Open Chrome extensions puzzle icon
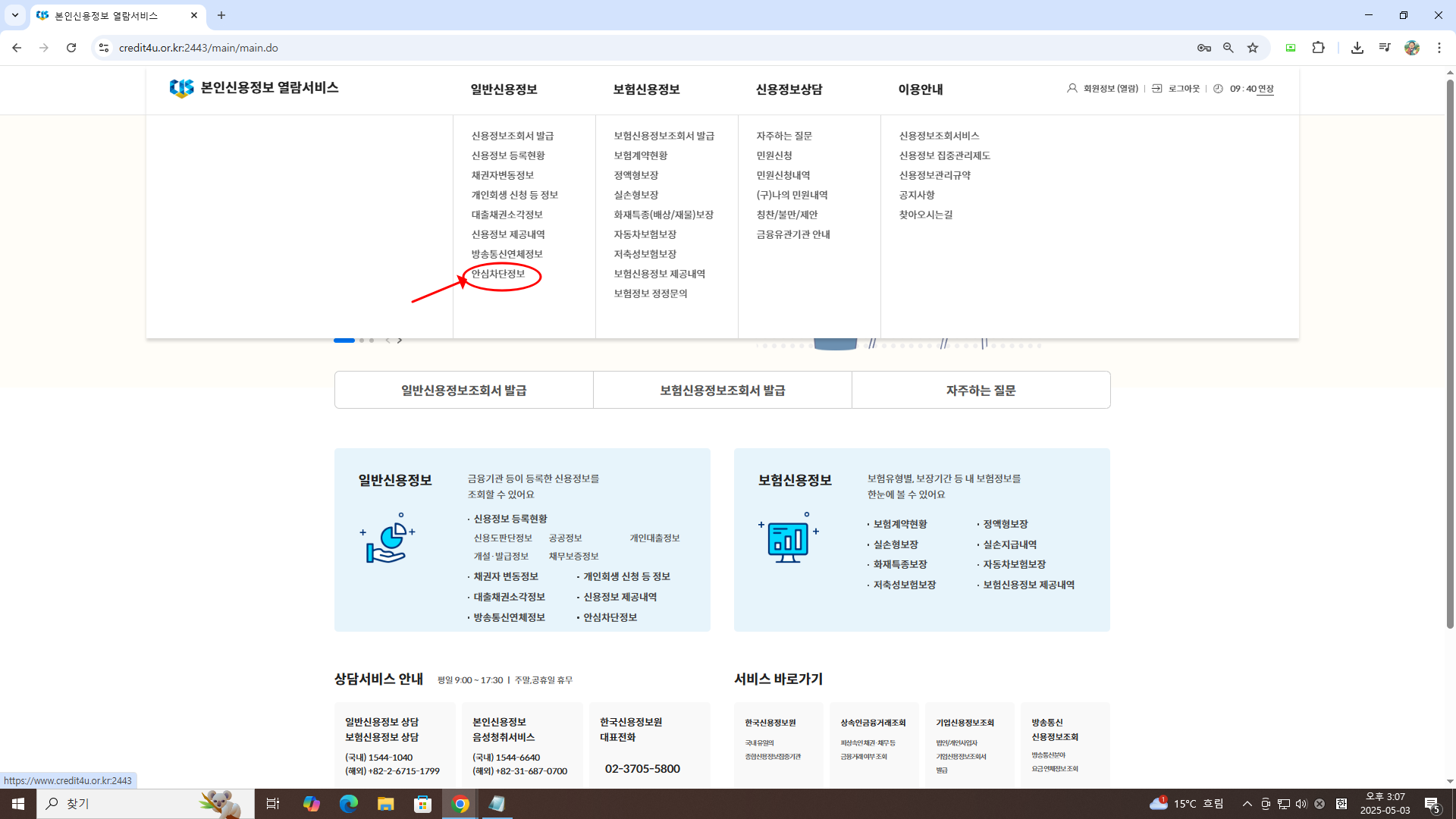The height and width of the screenshot is (819, 1456). (1318, 48)
